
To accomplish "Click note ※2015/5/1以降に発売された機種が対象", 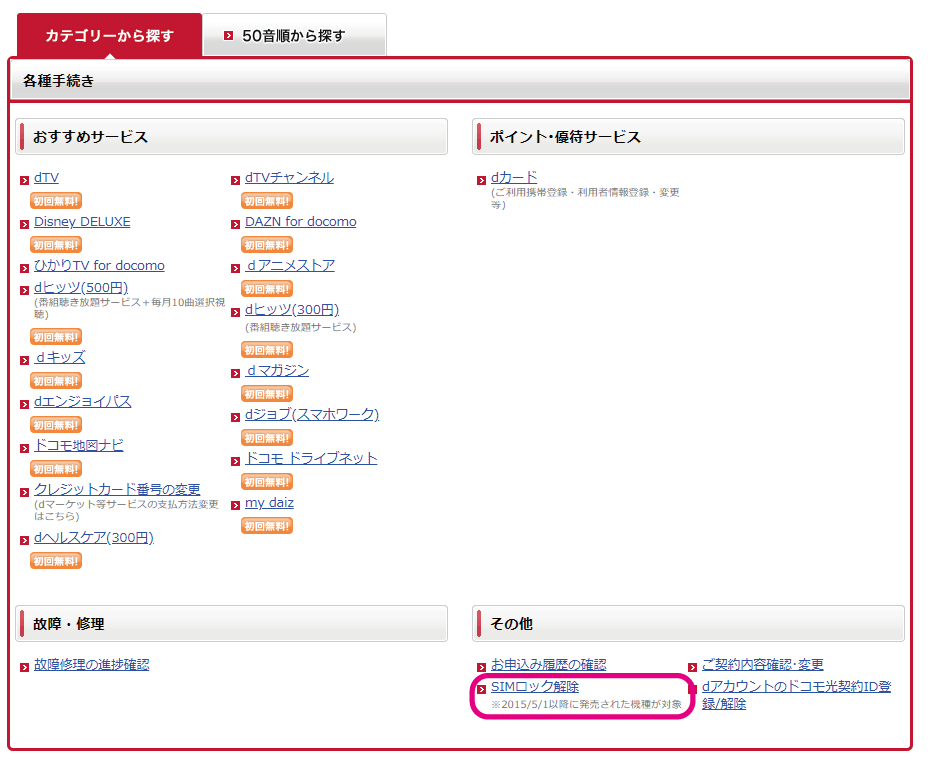I will 587,704.
